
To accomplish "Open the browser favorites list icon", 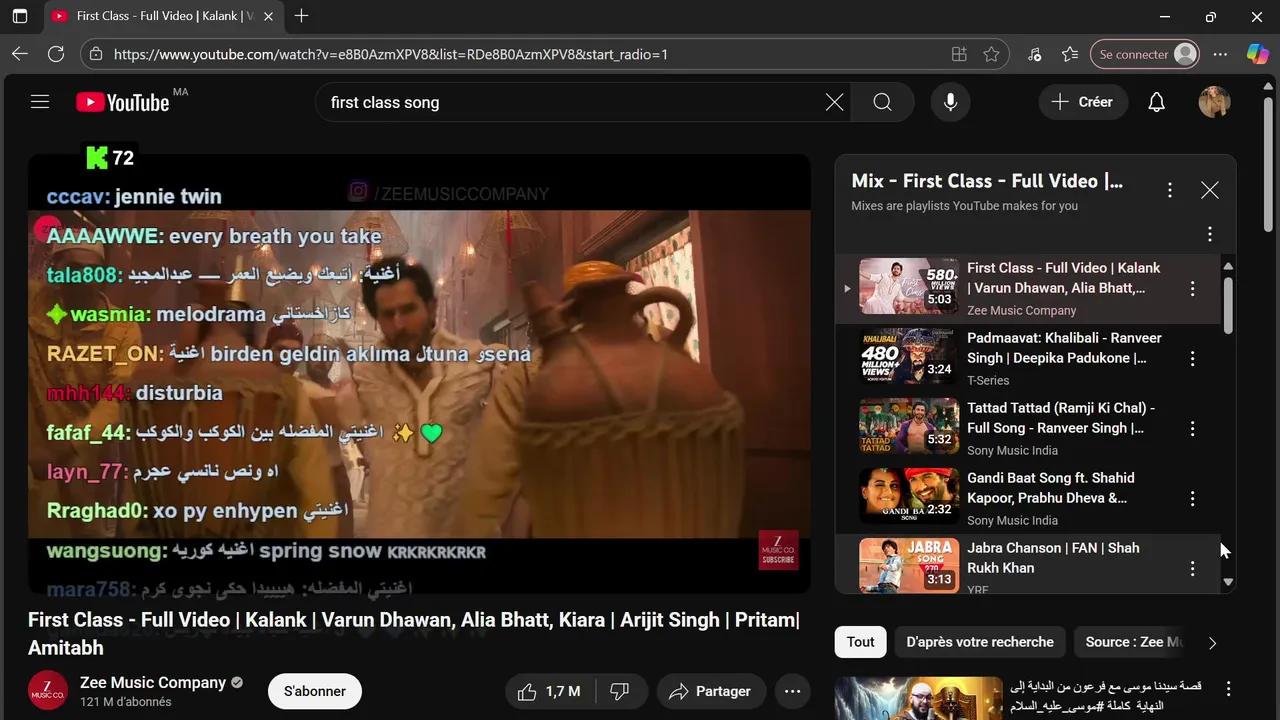I will (1070, 54).
